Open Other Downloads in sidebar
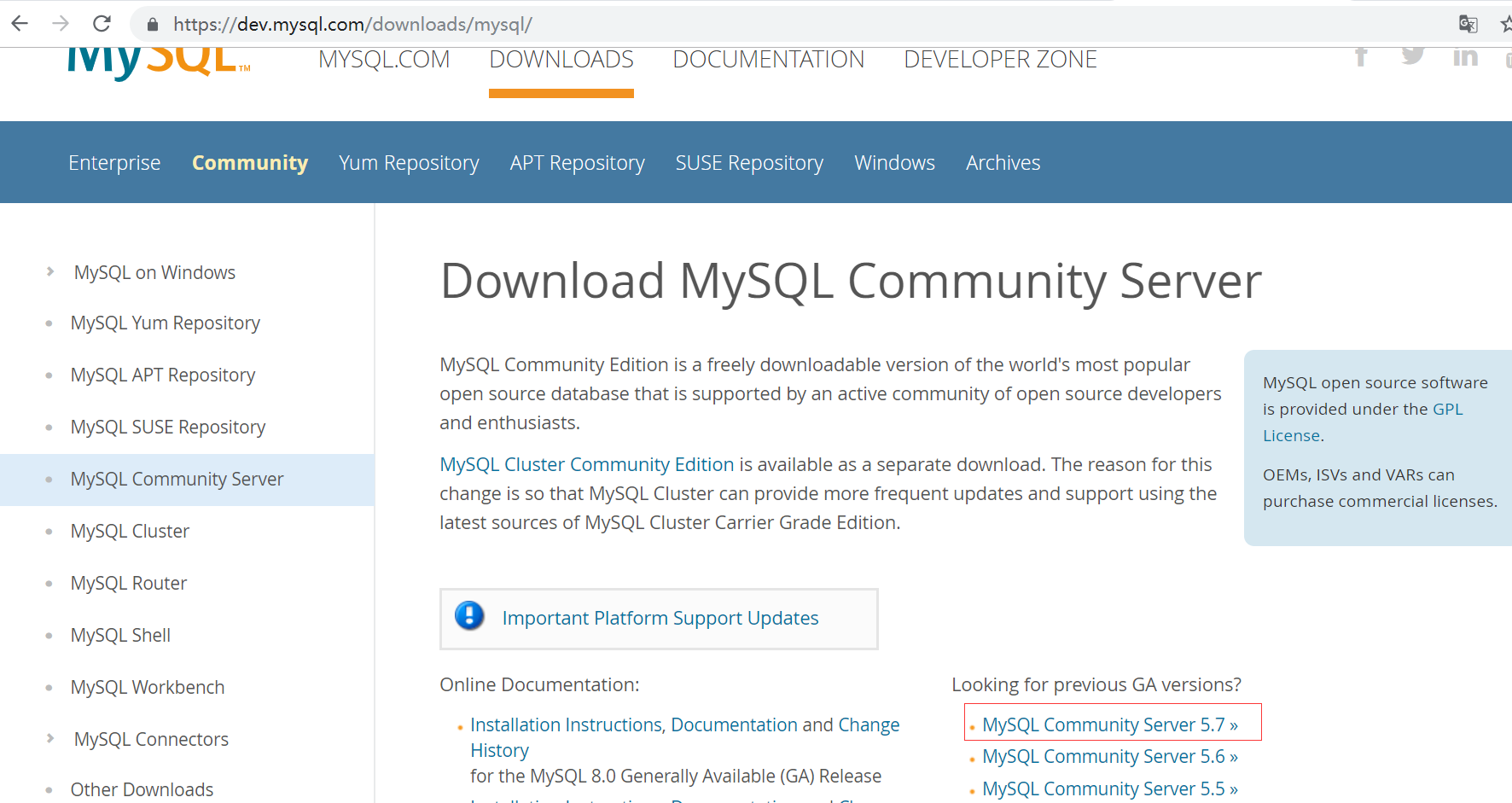Image resolution: width=1512 pixels, height=803 pixels. [142, 789]
